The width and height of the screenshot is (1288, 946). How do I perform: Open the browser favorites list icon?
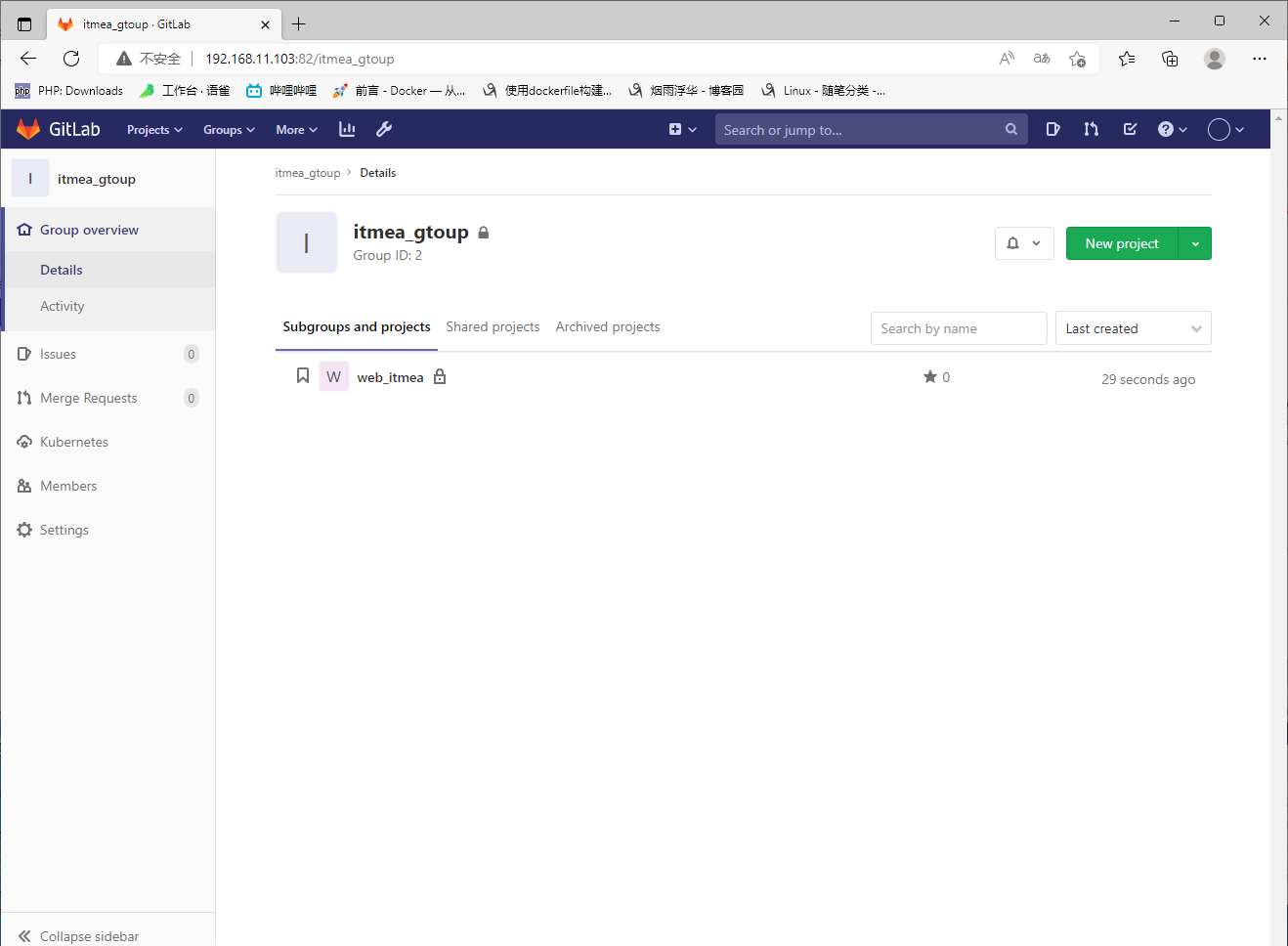[1127, 59]
